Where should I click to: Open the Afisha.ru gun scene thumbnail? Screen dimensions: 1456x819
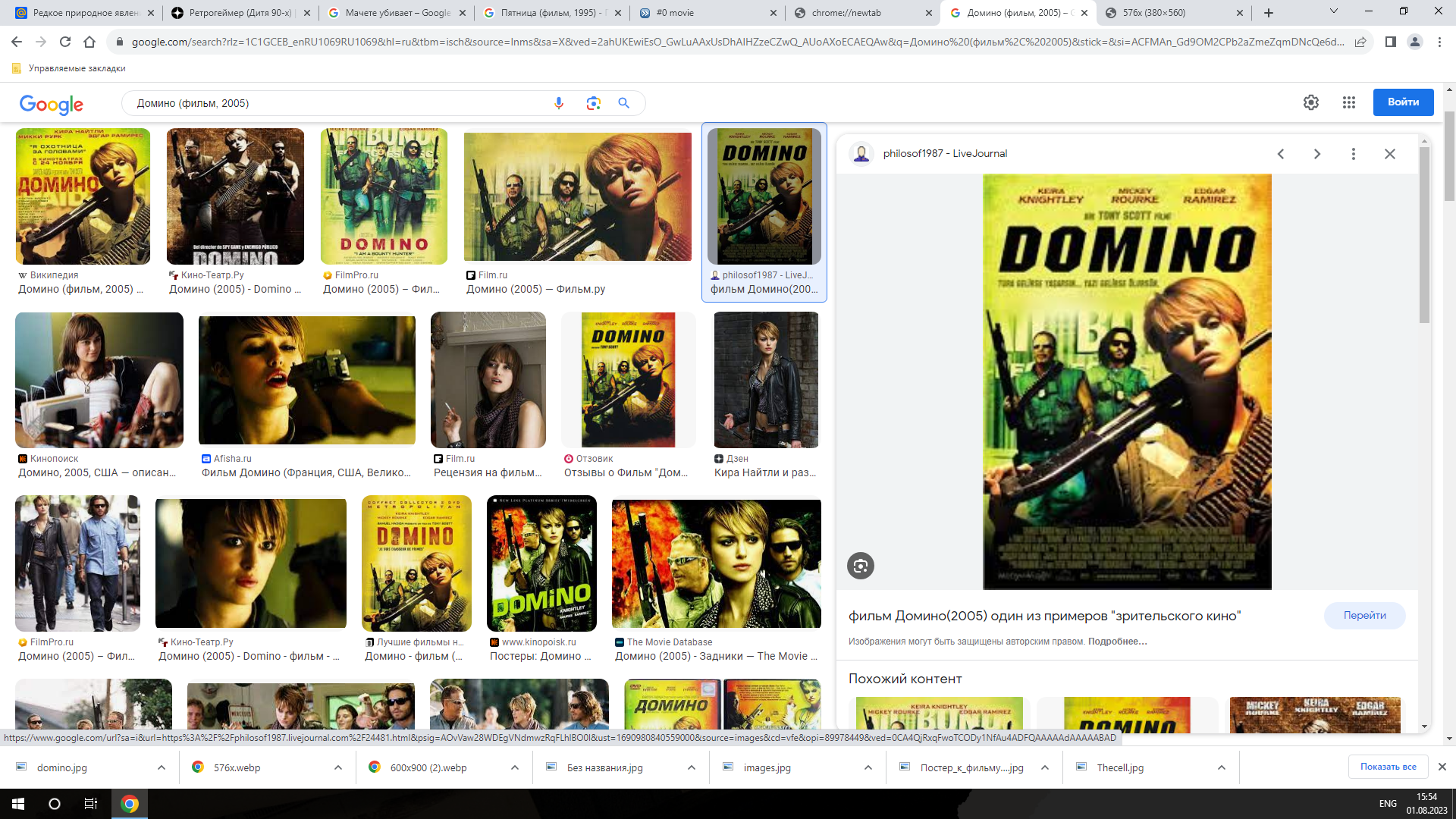[x=307, y=380]
